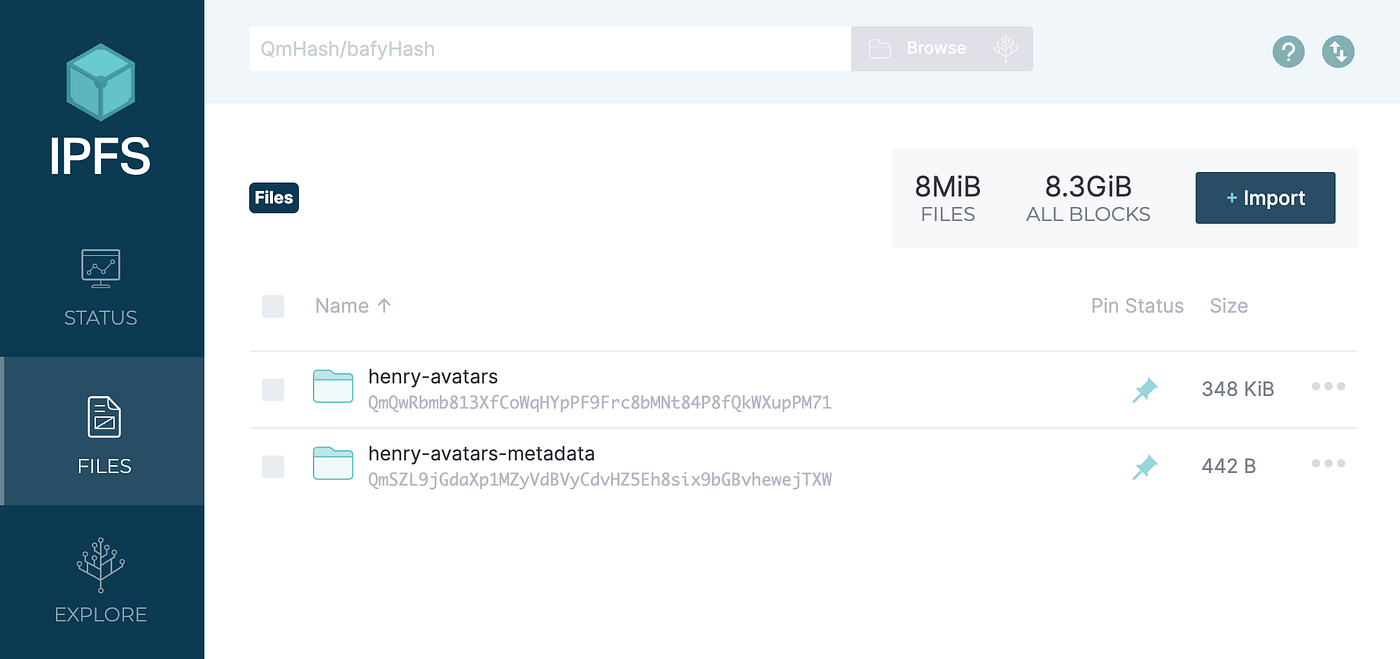This screenshot has width=1400, height=659.
Task: Click the 442 B size value
Action: tap(1229, 466)
